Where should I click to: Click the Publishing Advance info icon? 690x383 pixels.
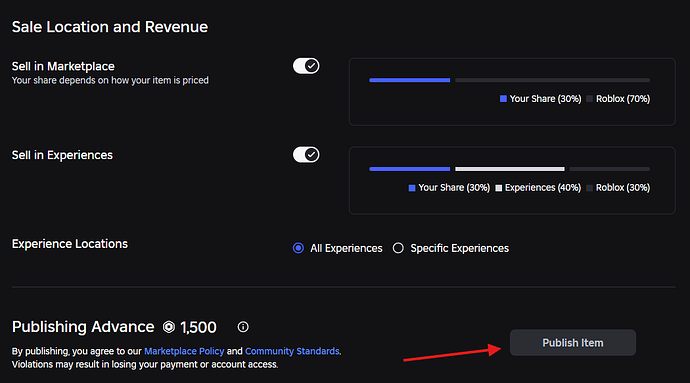click(x=243, y=327)
